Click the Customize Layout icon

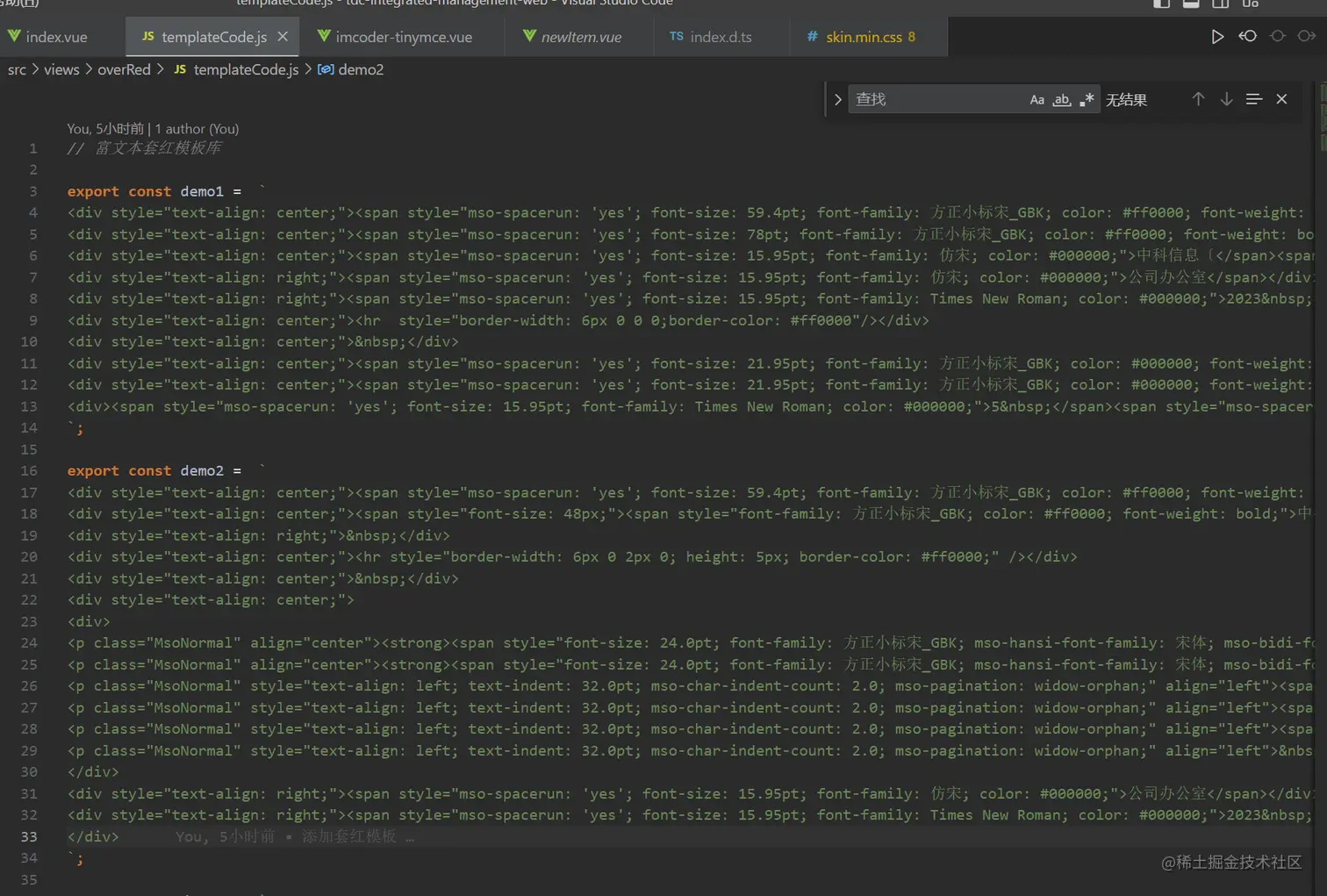pos(1251,4)
